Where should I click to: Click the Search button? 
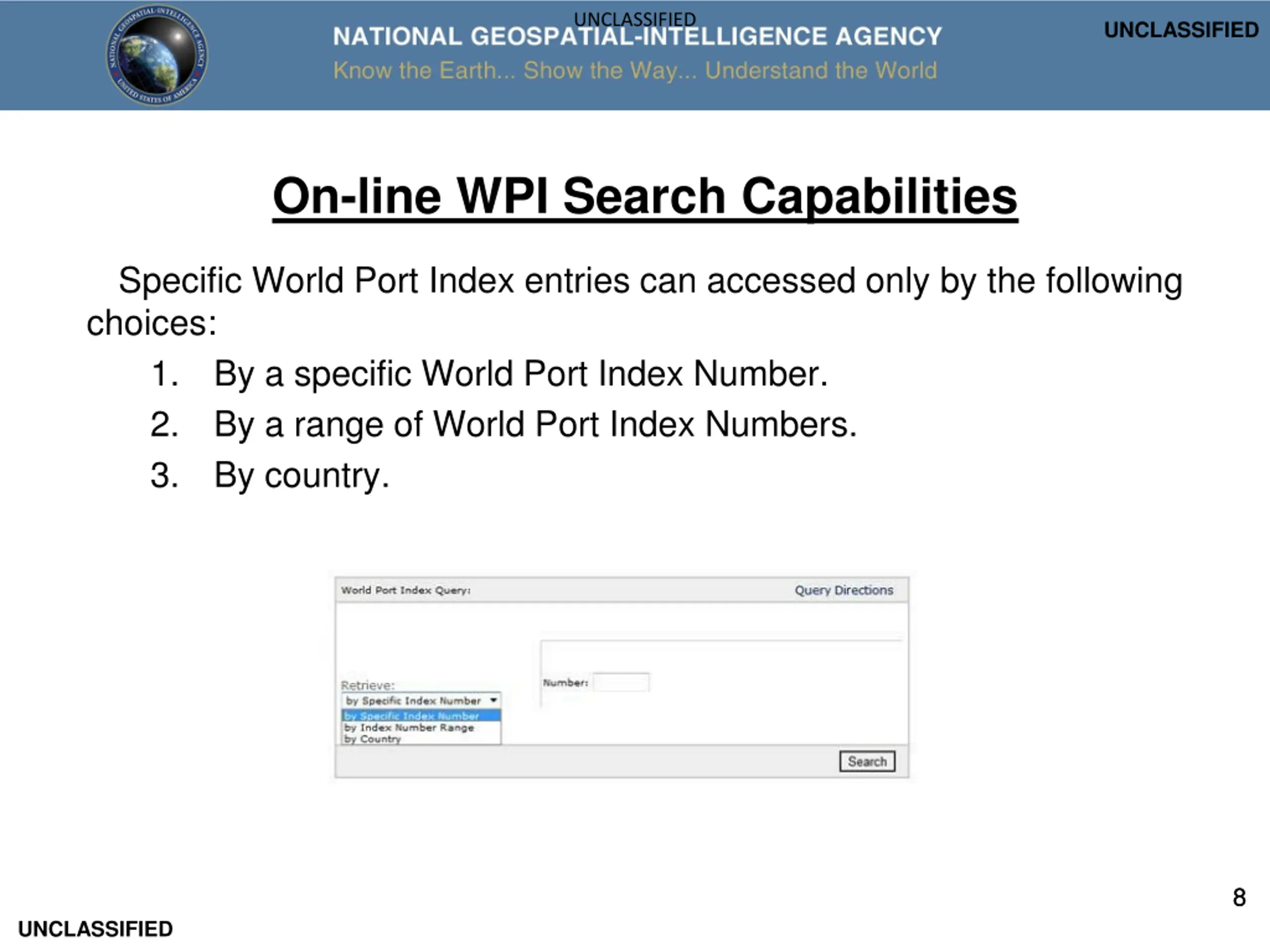tap(867, 762)
